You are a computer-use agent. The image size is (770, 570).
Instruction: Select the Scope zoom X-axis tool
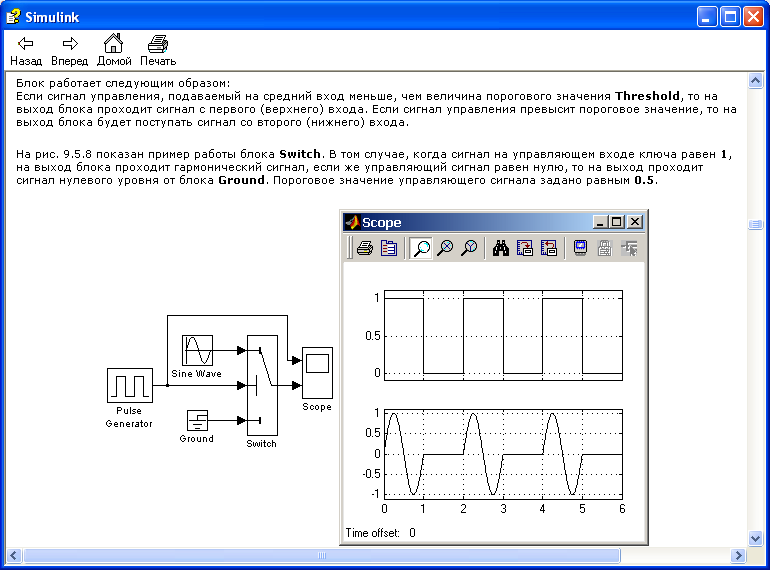[x=445, y=248]
